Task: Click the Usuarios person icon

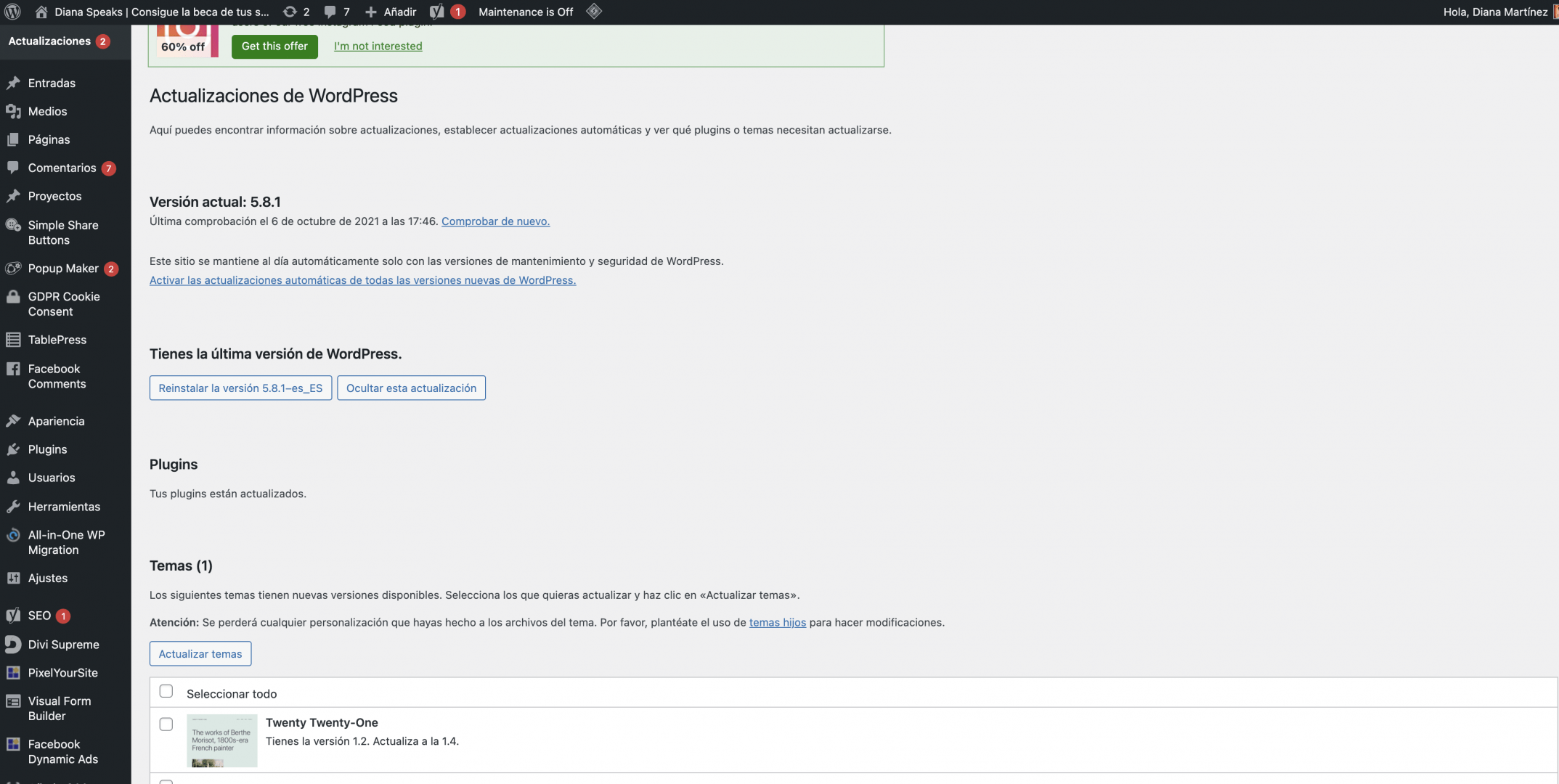Action: coord(13,478)
